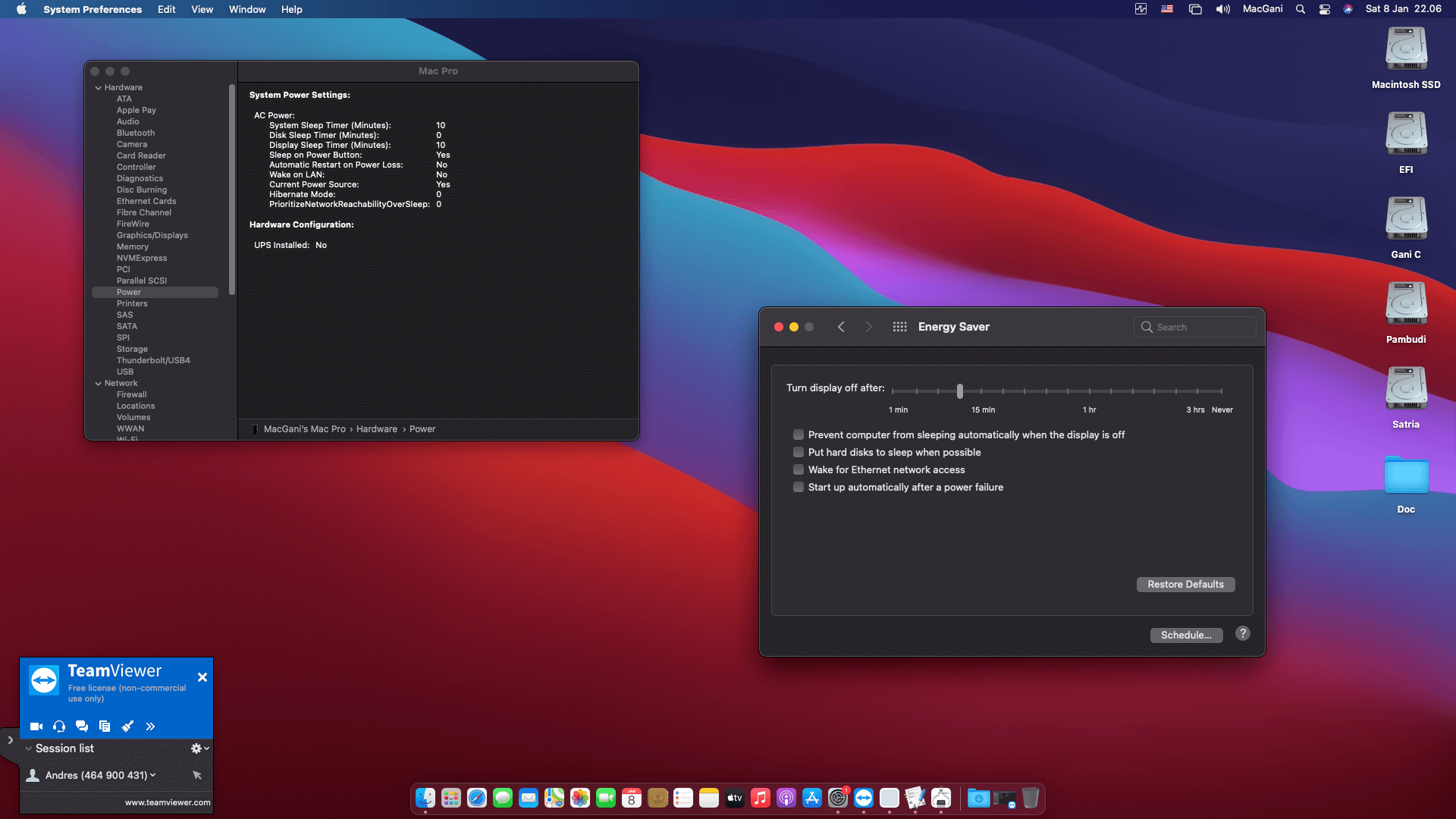The width and height of the screenshot is (1456, 819).
Task: Select the TeamViewer whiteboard brush icon
Action: [x=127, y=726]
